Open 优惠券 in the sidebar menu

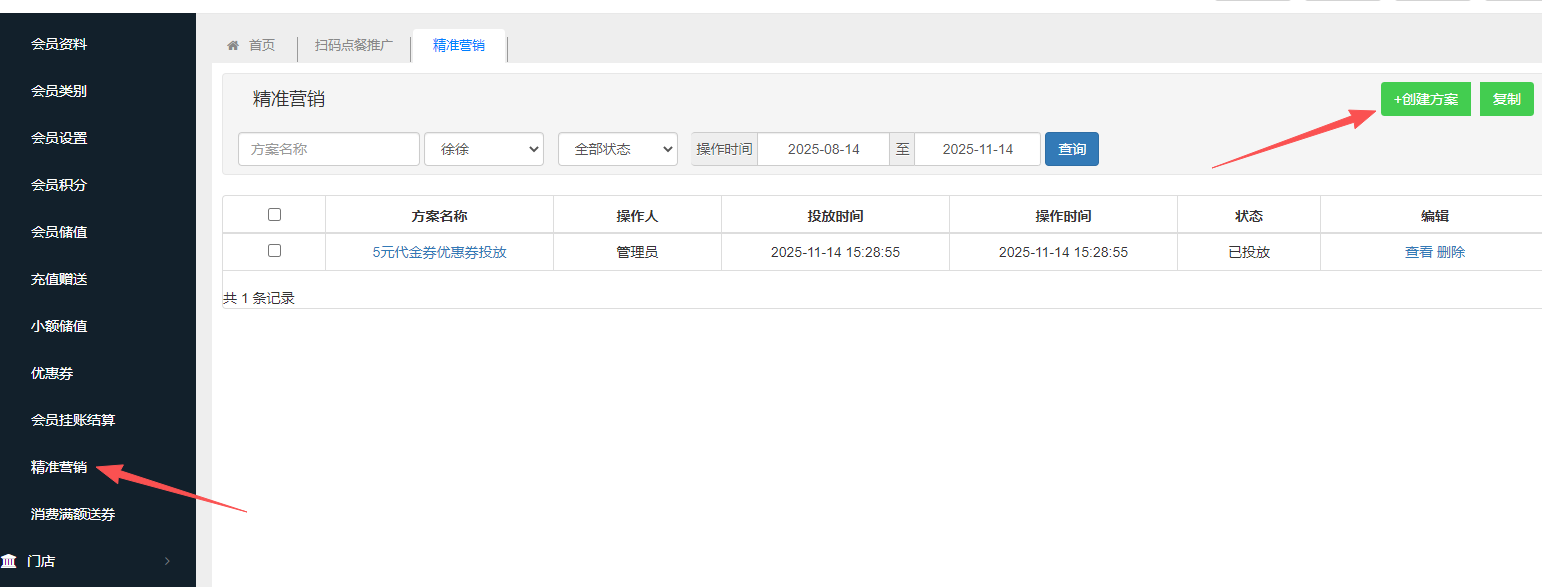(52, 373)
